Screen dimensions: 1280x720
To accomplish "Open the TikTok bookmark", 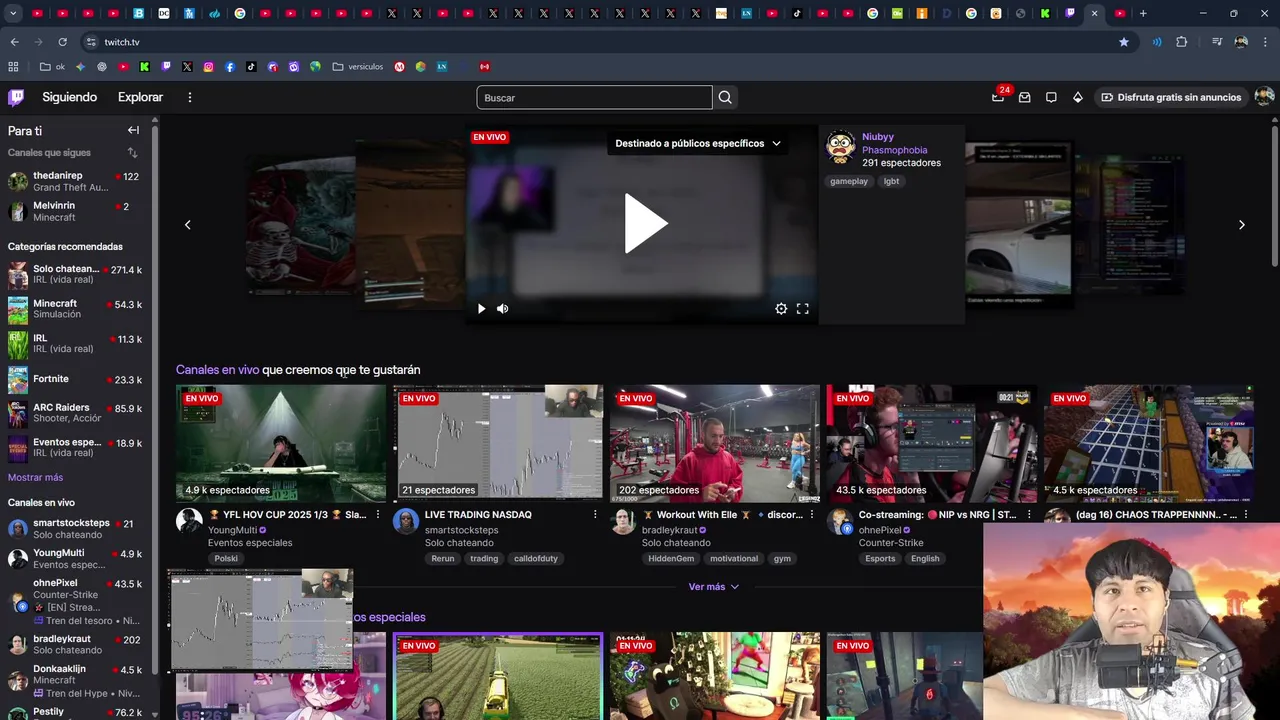I will tap(251, 67).
